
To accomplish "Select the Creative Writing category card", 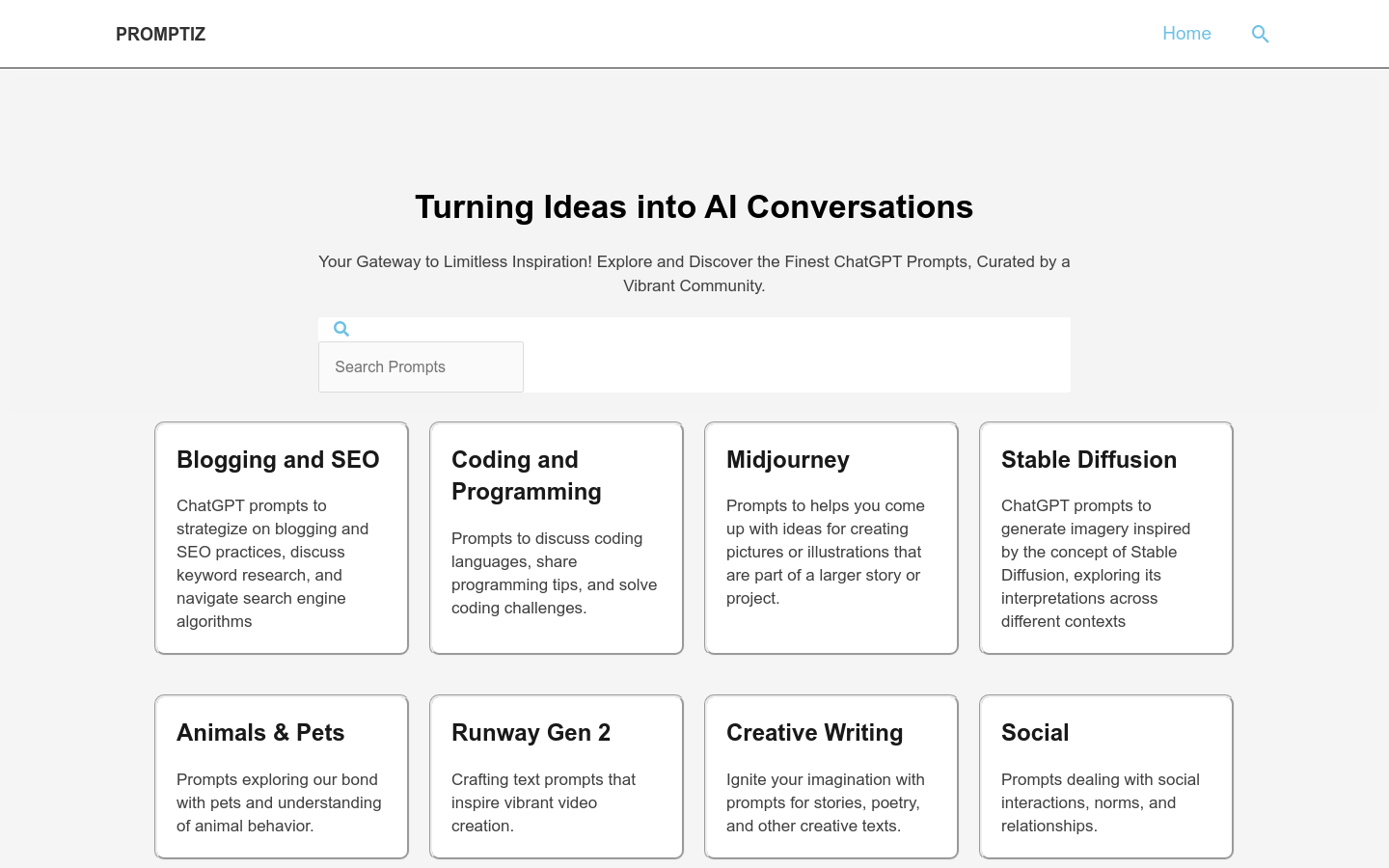I will click(831, 776).
